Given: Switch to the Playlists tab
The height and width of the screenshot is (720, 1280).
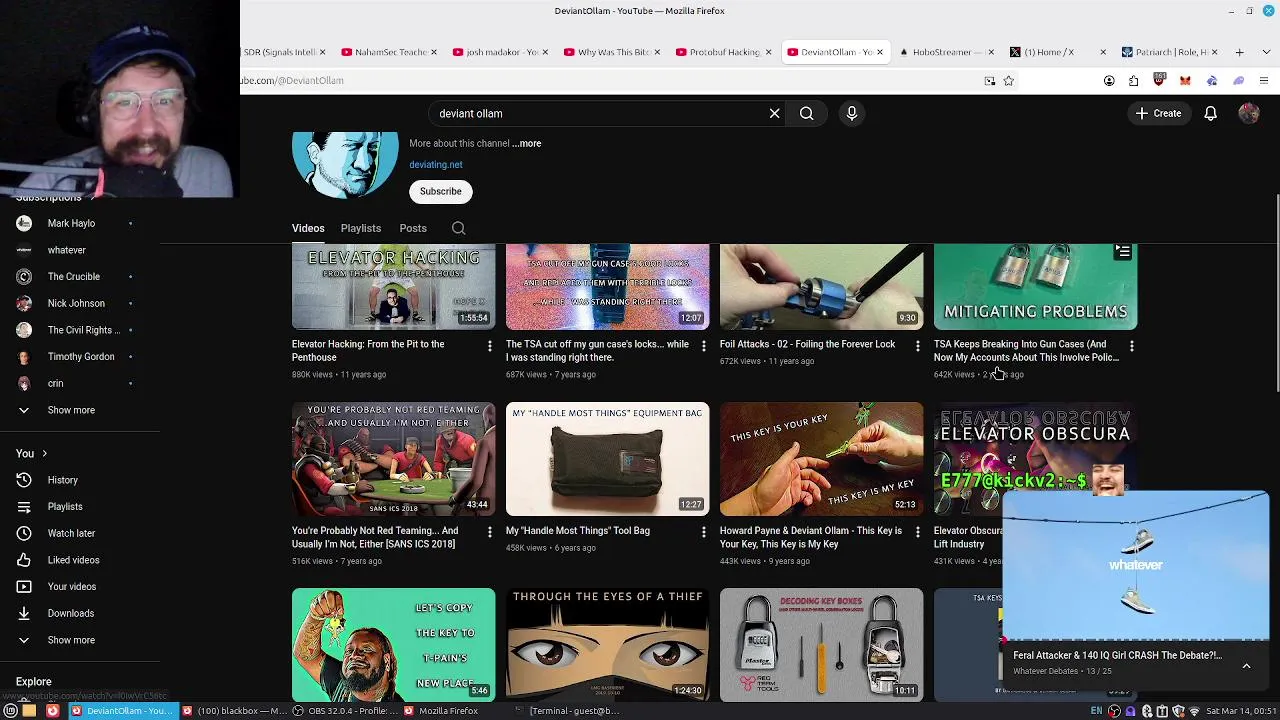Looking at the screenshot, I should coord(360,228).
